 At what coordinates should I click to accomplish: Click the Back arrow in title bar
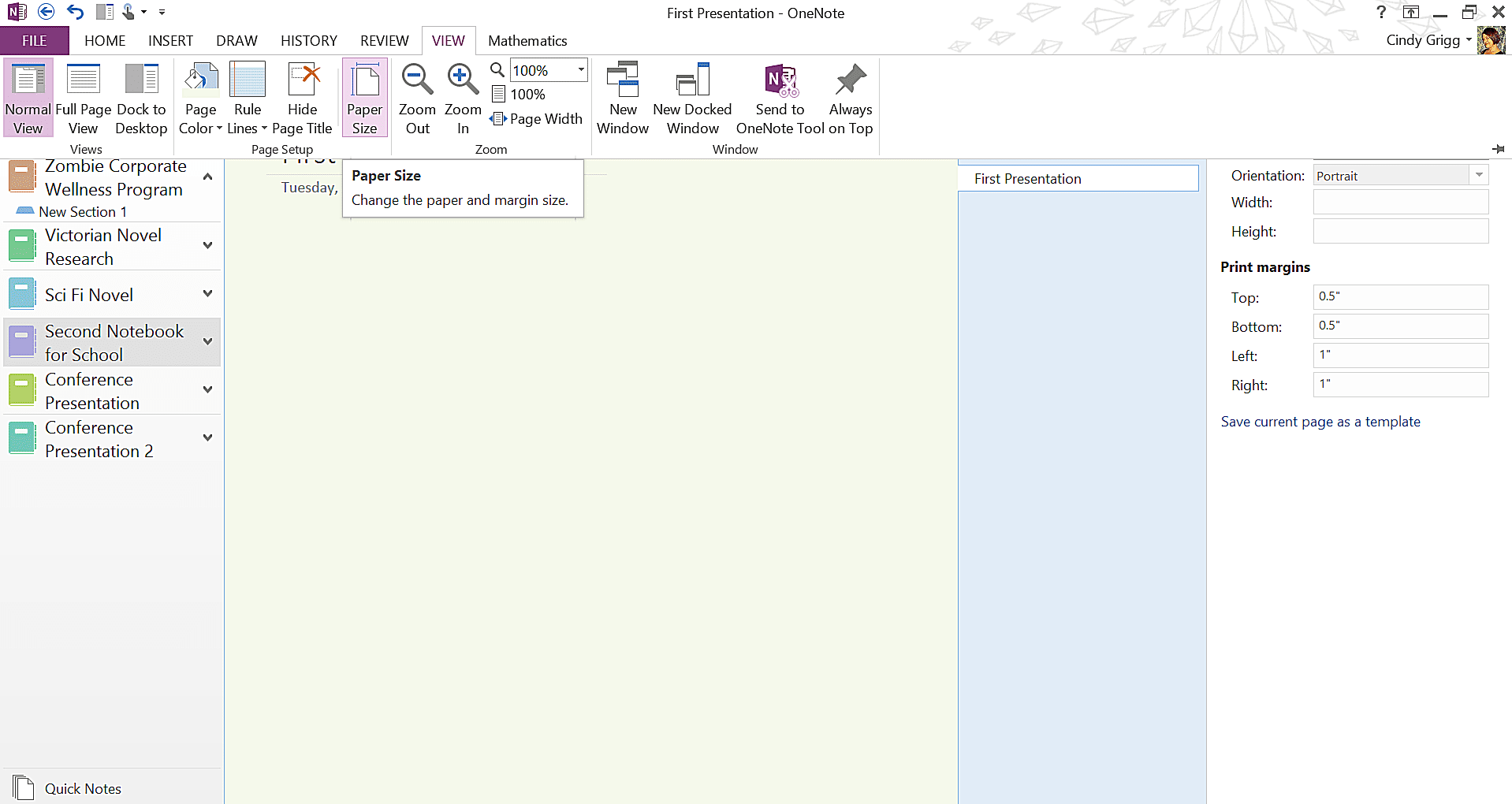tap(47, 12)
